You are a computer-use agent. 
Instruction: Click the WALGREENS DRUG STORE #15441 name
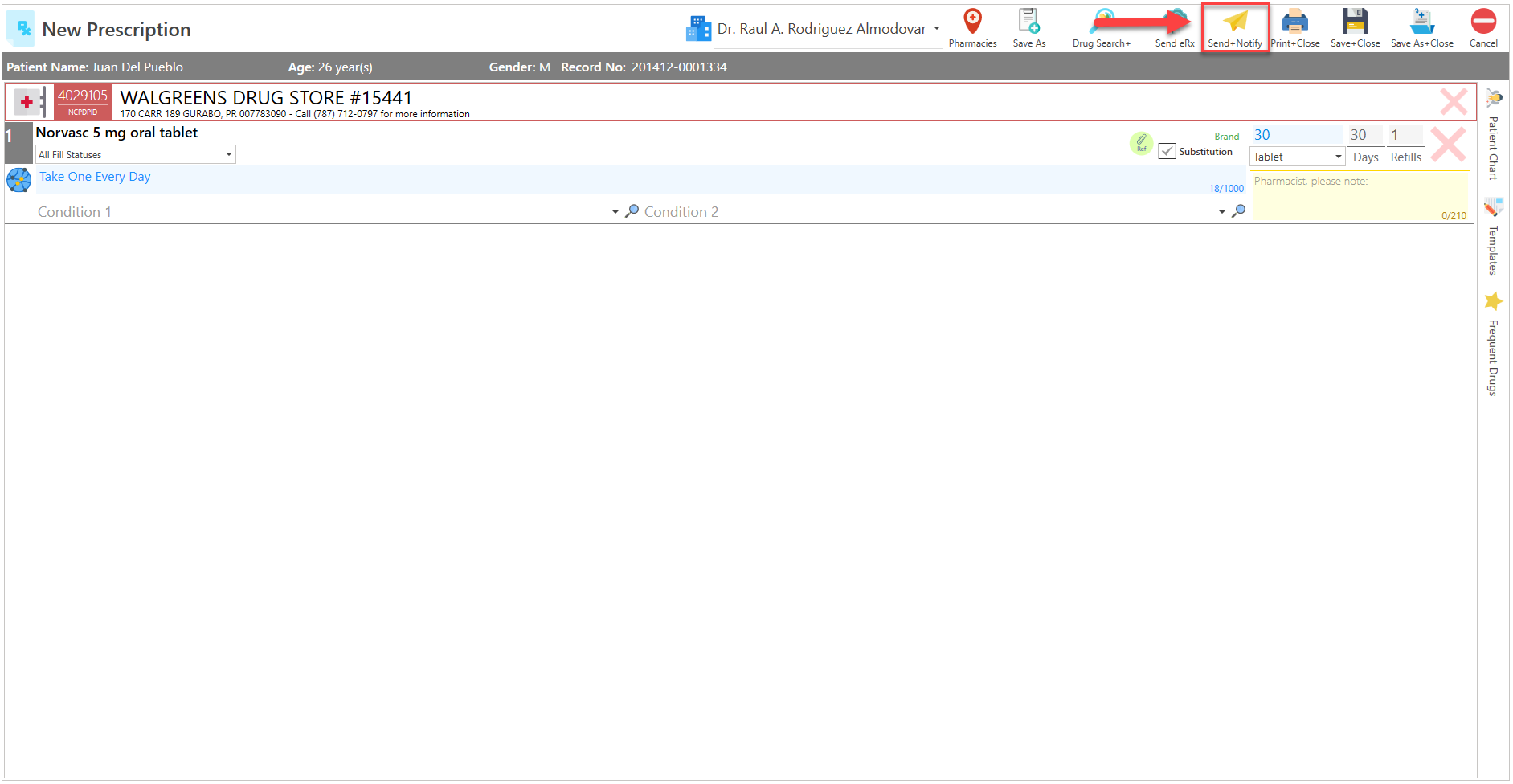[x=266, y=97]
